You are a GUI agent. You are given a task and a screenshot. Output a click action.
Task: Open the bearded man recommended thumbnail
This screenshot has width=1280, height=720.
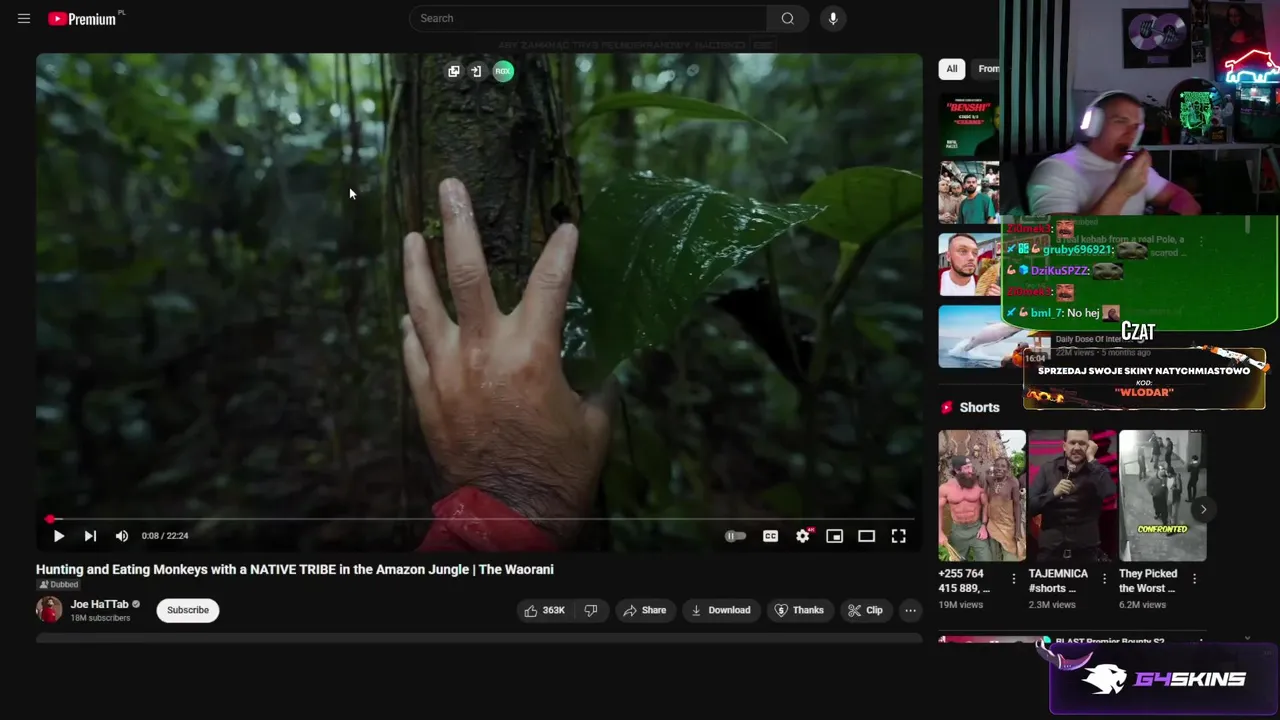tap(969, 264)
